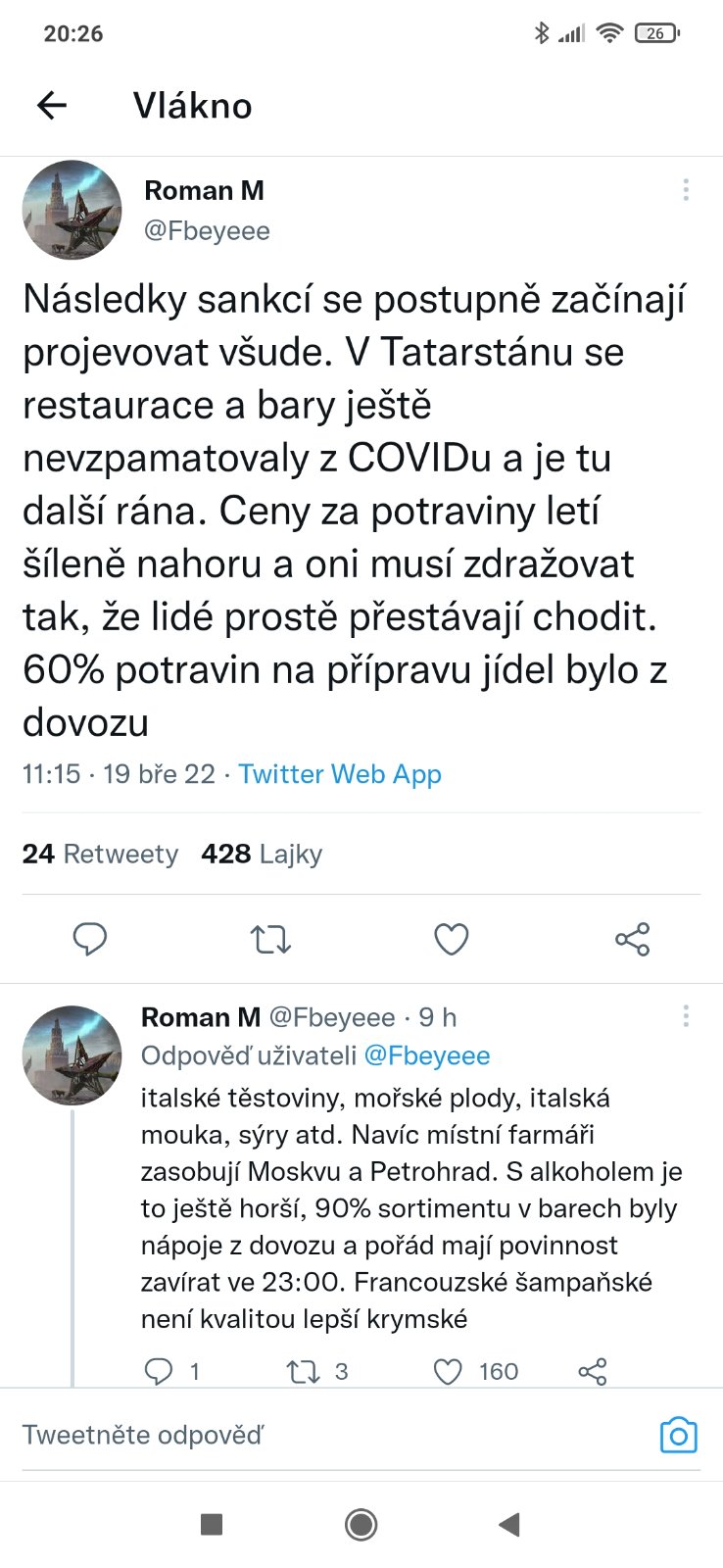Tap the back arrow in the header

52,105
